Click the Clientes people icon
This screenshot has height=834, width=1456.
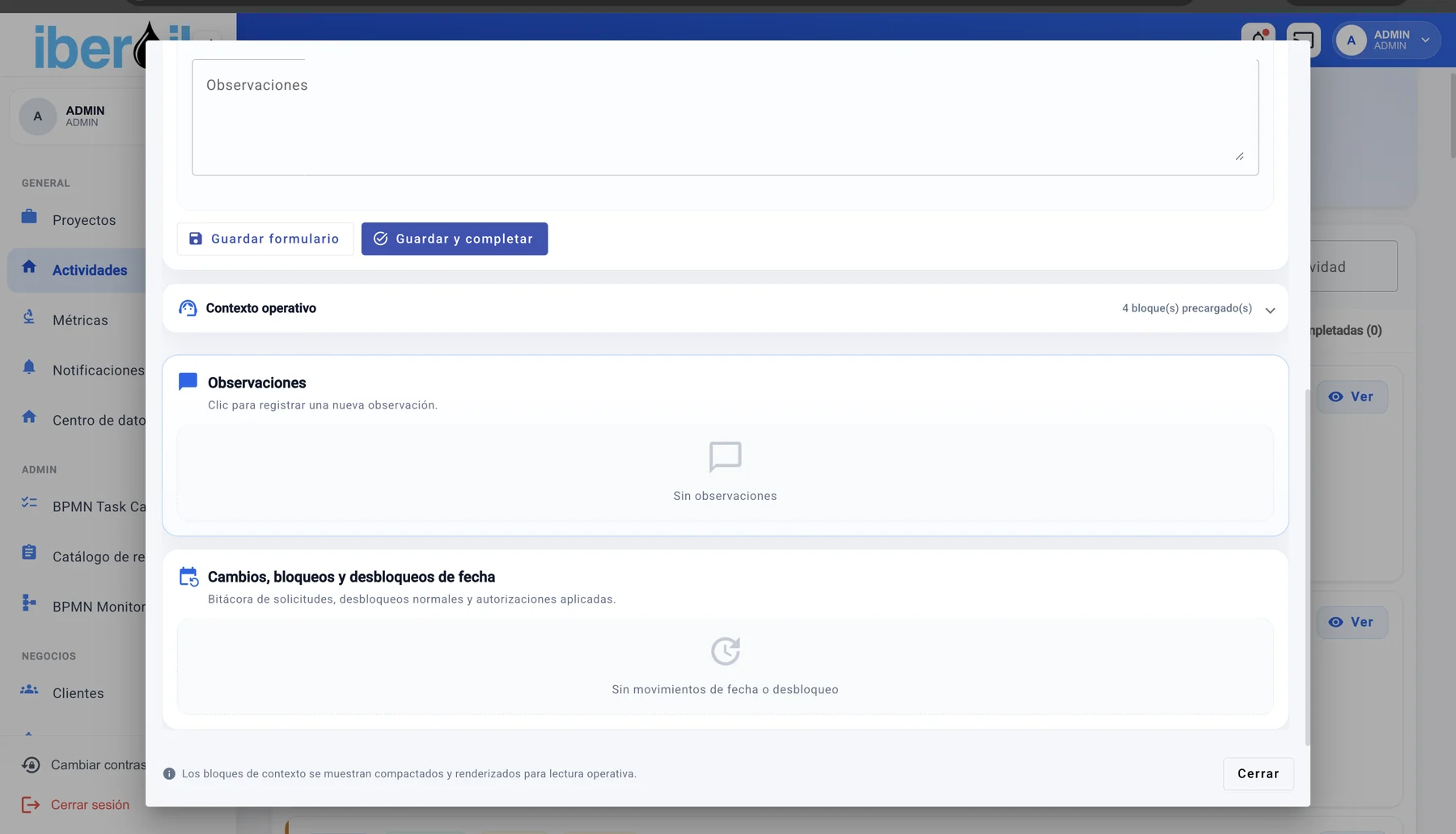[29, 690]
